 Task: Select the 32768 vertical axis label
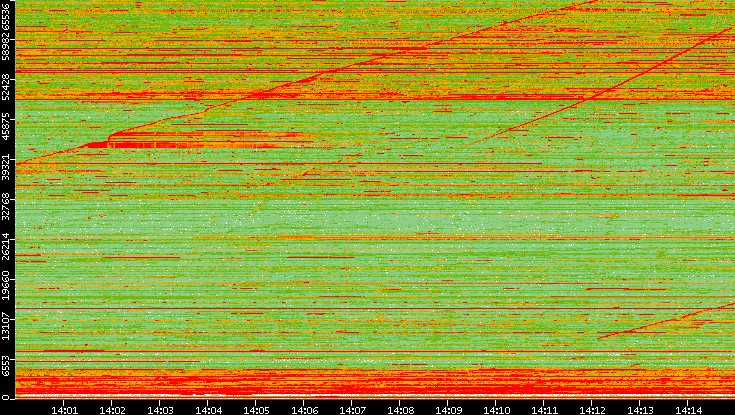7,210
